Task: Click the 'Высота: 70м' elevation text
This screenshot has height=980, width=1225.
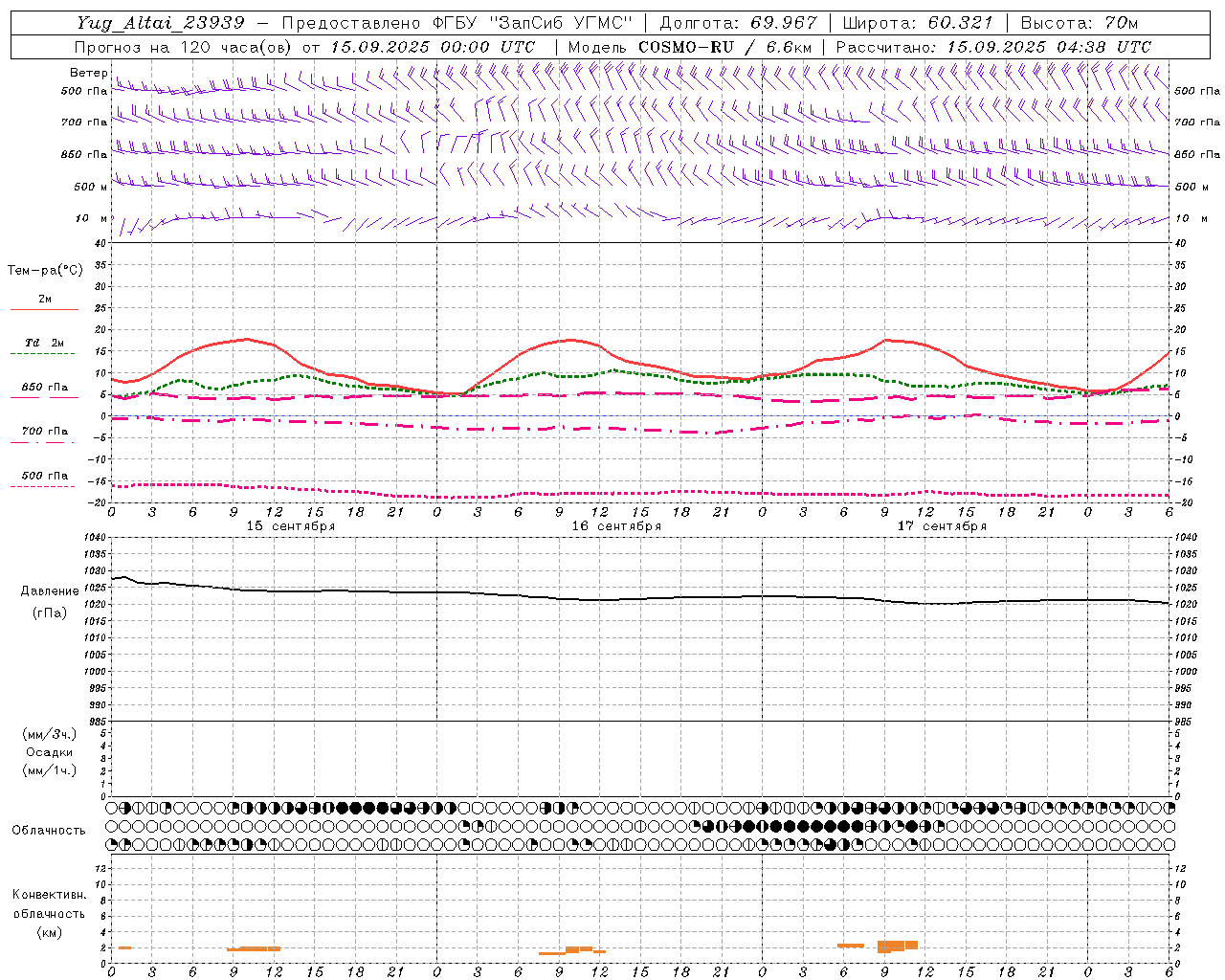Action: [x=1079, y=23]
